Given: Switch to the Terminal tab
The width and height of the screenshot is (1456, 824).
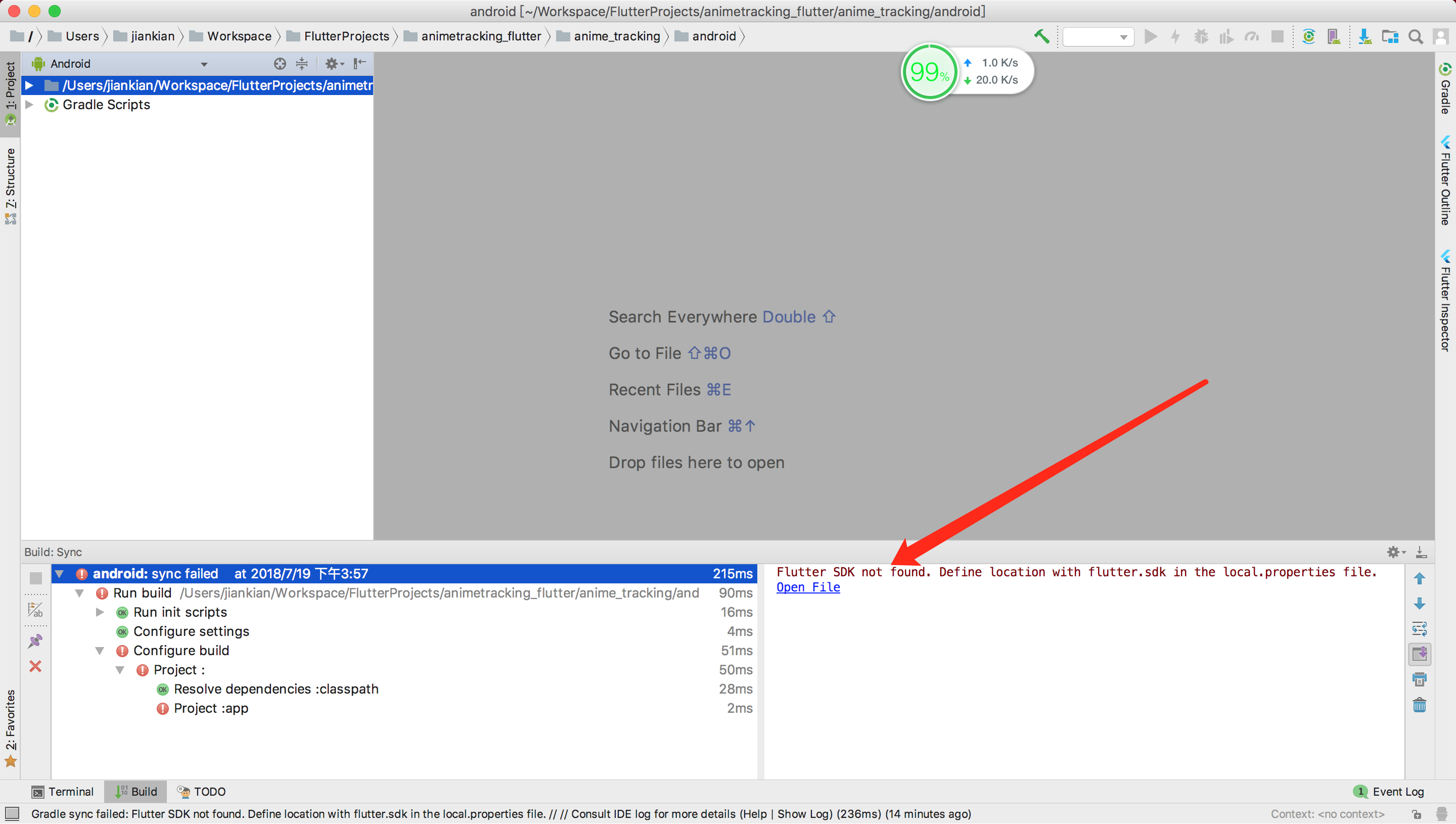Looking at the screenshot, I should click(63, 791).
